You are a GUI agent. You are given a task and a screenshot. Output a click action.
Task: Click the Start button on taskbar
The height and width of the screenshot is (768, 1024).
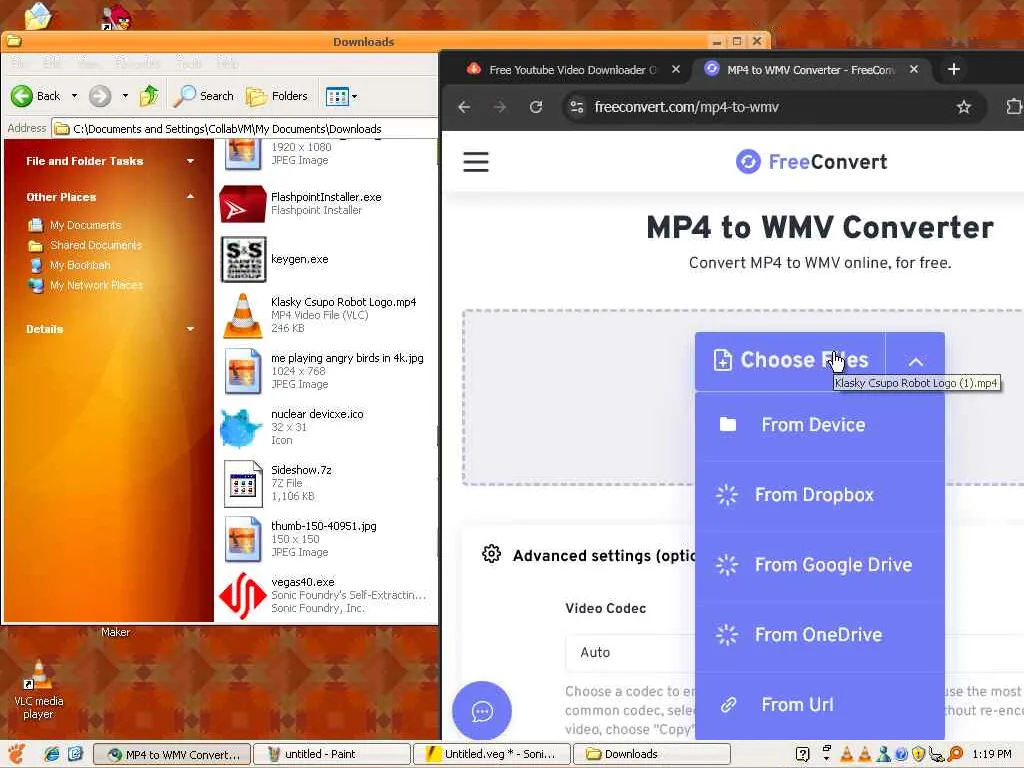(x=17, y=754)
